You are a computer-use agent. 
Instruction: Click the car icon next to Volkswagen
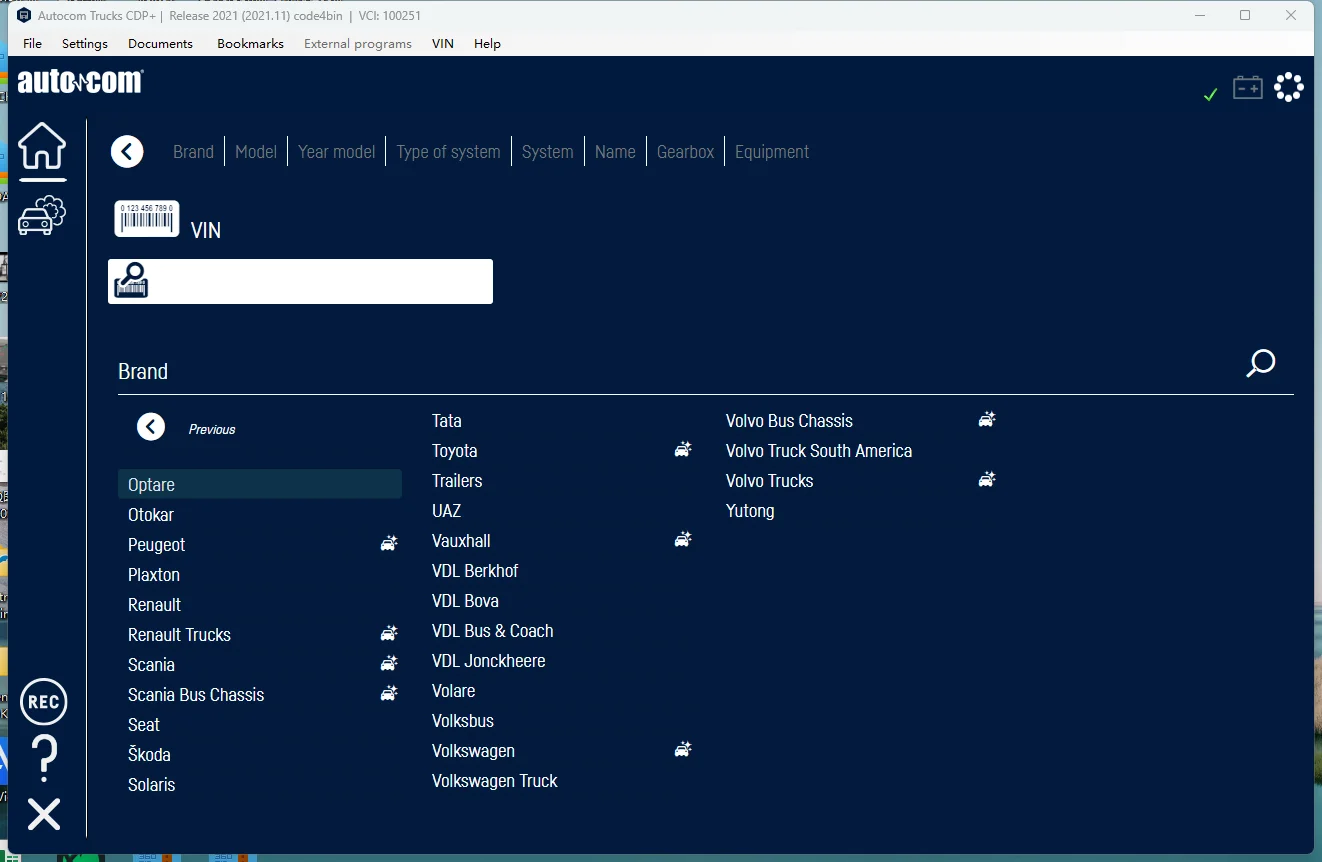coord(683,750)
